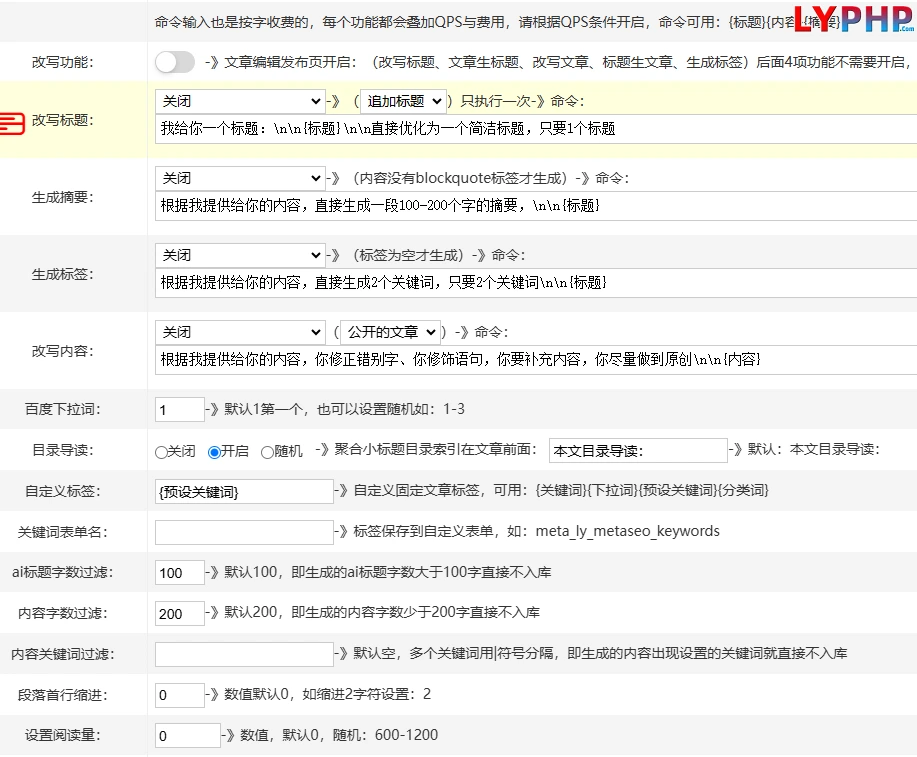This screenshot has height=757, width=917.
Task: Click the 自定义标签 input field
Action: (244, 491)
